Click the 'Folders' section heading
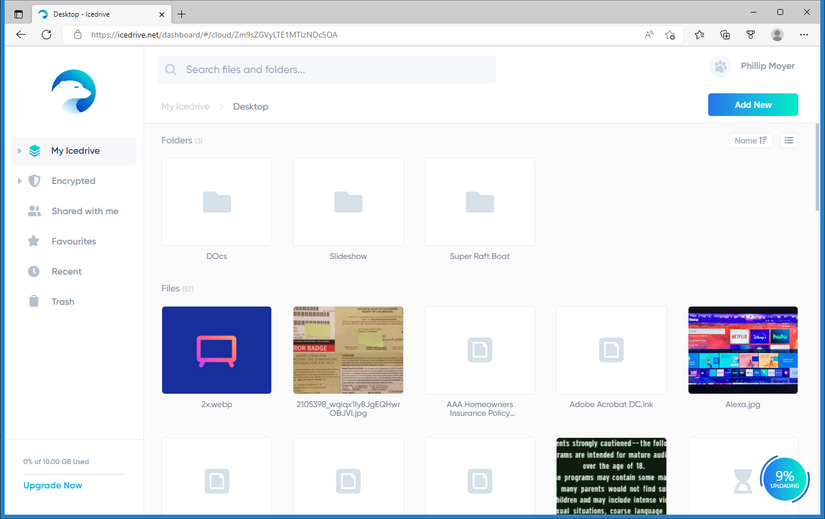 coord(176,140)
